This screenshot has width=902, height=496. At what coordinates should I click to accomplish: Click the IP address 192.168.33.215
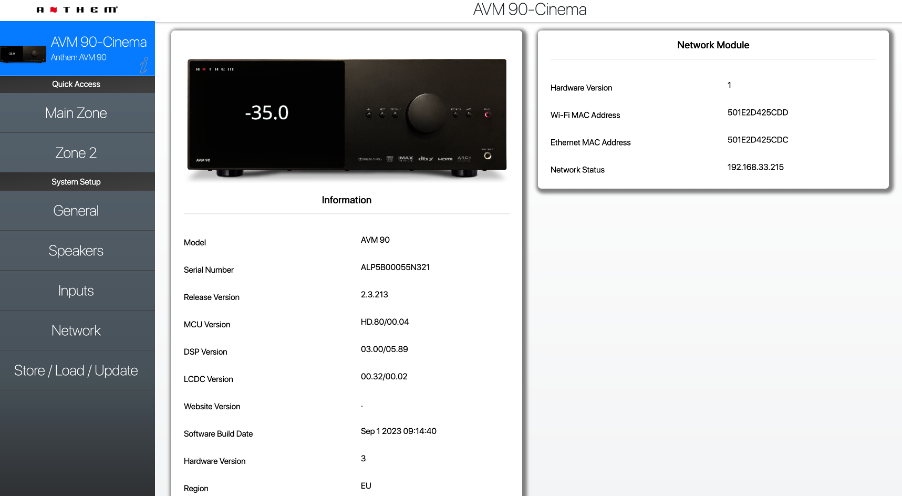pos(755,167)
